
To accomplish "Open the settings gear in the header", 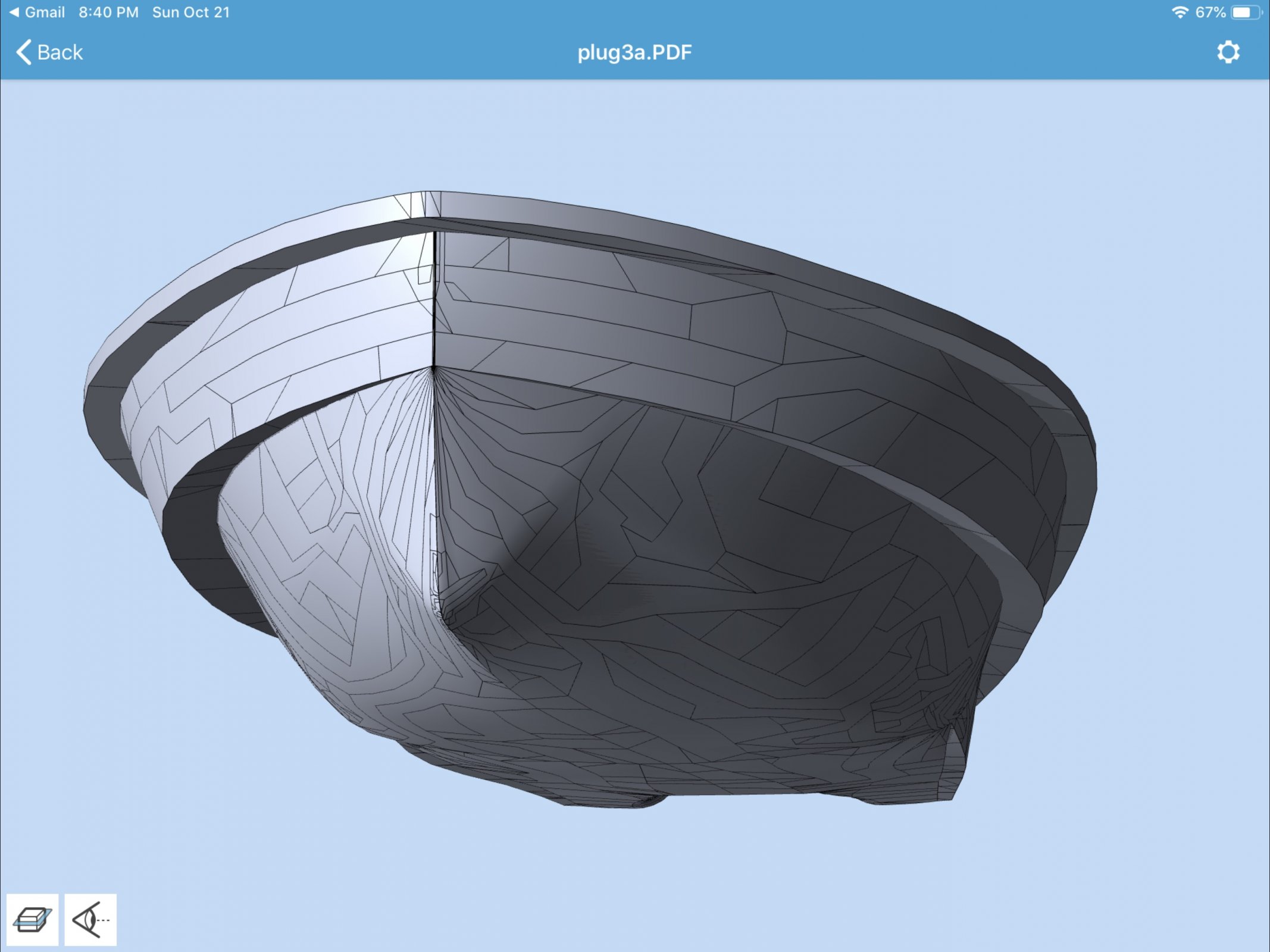I will pos(1228,52).
